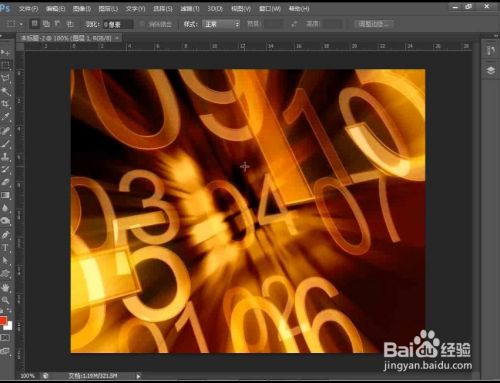Viewport: 500px width, 383px height.
Task: Select the Rectangular Marquee tool
Action: point(5,65)
